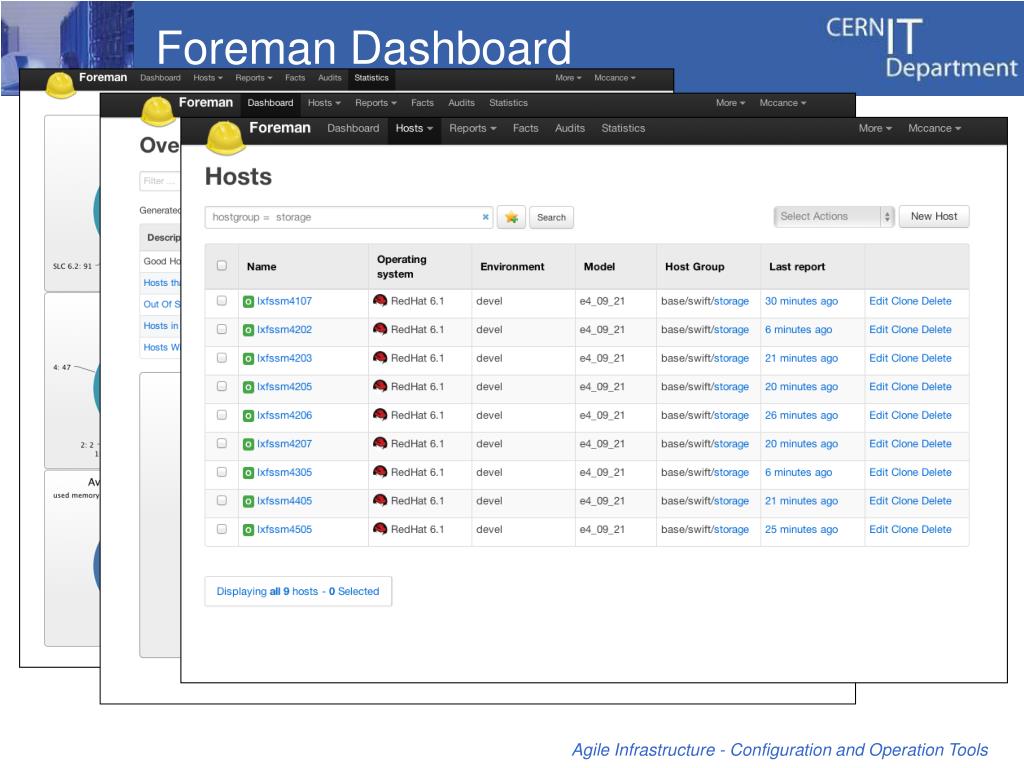The image size is (1024, 768).
Task: Click RedHat logo icon in lxfssm4207 row
Action: coord(380,443)
